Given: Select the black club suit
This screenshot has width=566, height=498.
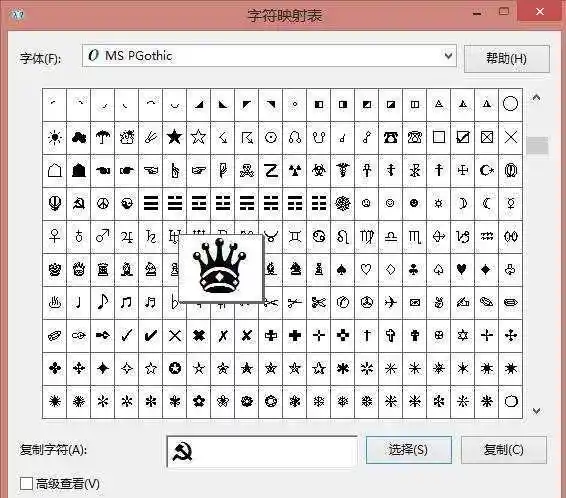Looking at the screenshot, I should pyautogui.click(x=415, y=270).
